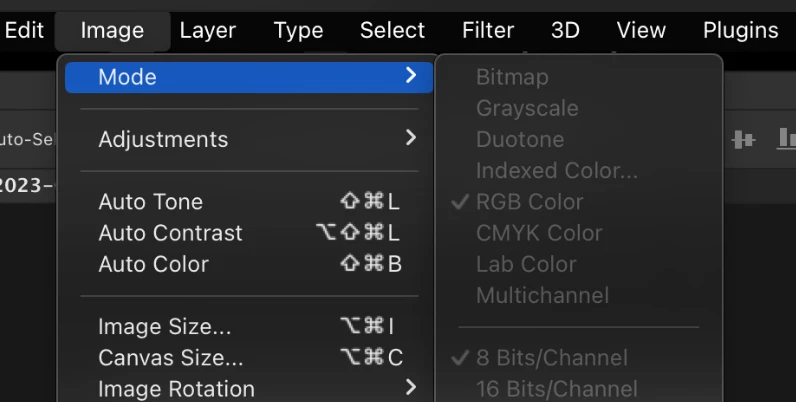Open the 3D menu

coord(565,30)
